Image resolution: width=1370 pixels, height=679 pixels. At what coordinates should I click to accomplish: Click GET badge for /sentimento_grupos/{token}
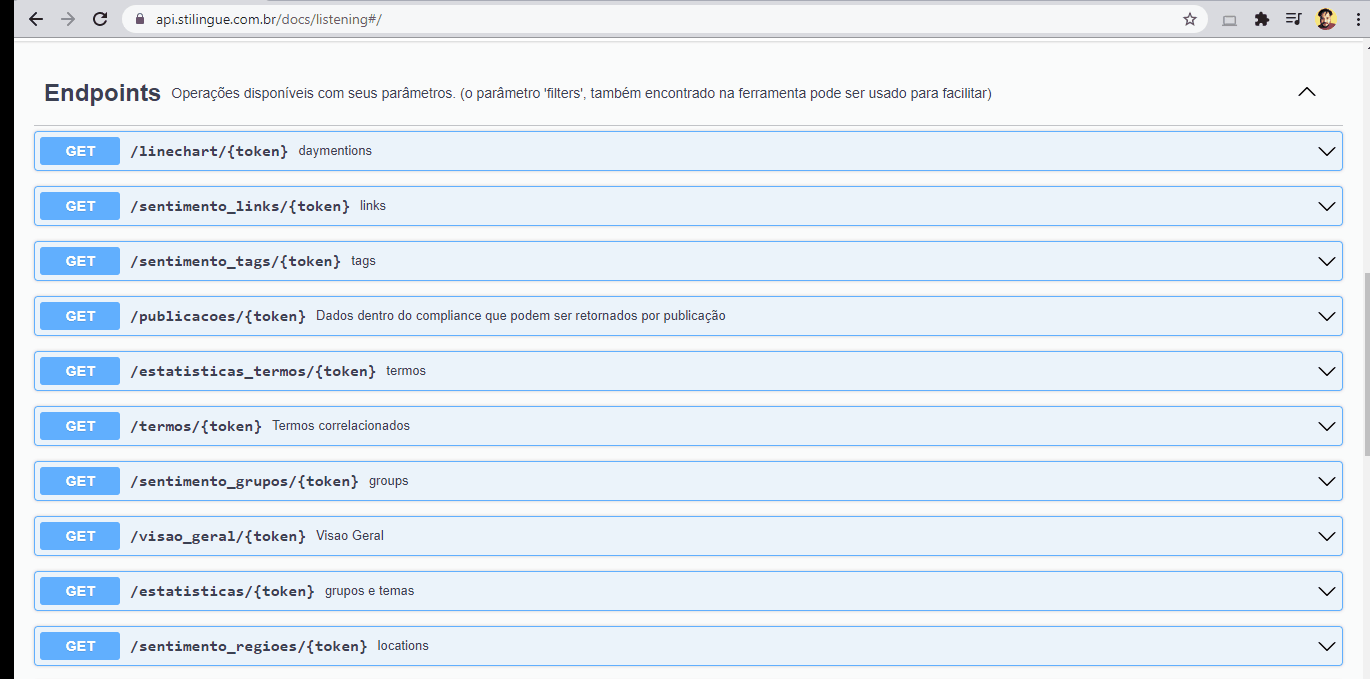point(80,481)
